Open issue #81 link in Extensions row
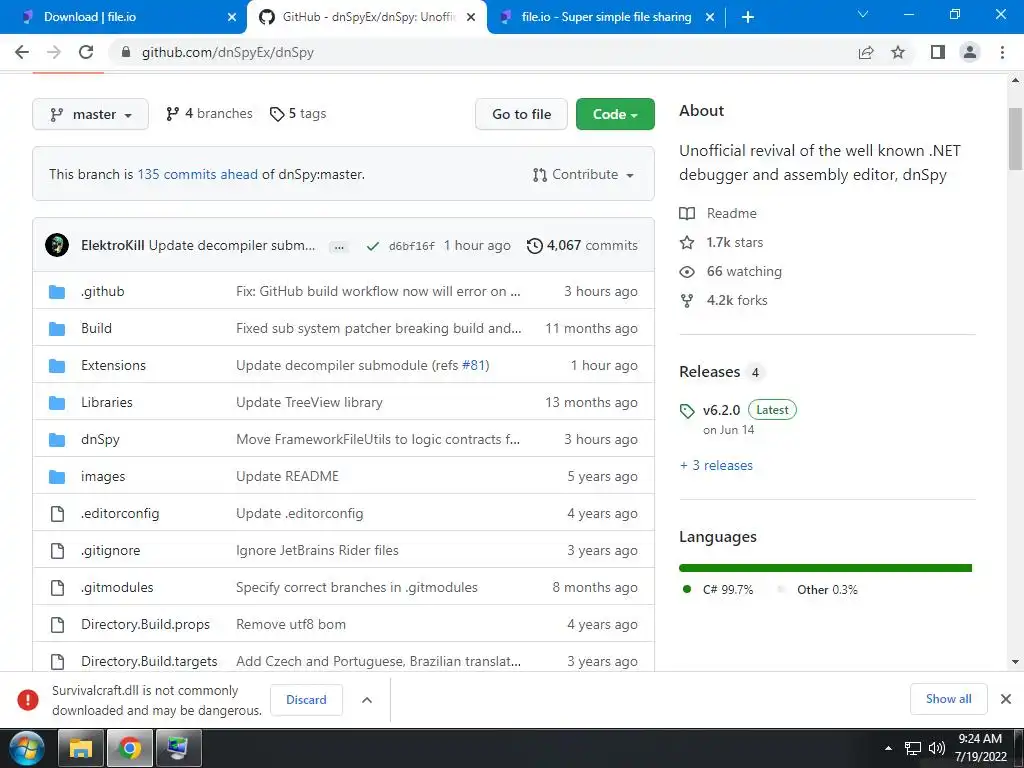Viewport: 1024px width, 768px height. 473,366
